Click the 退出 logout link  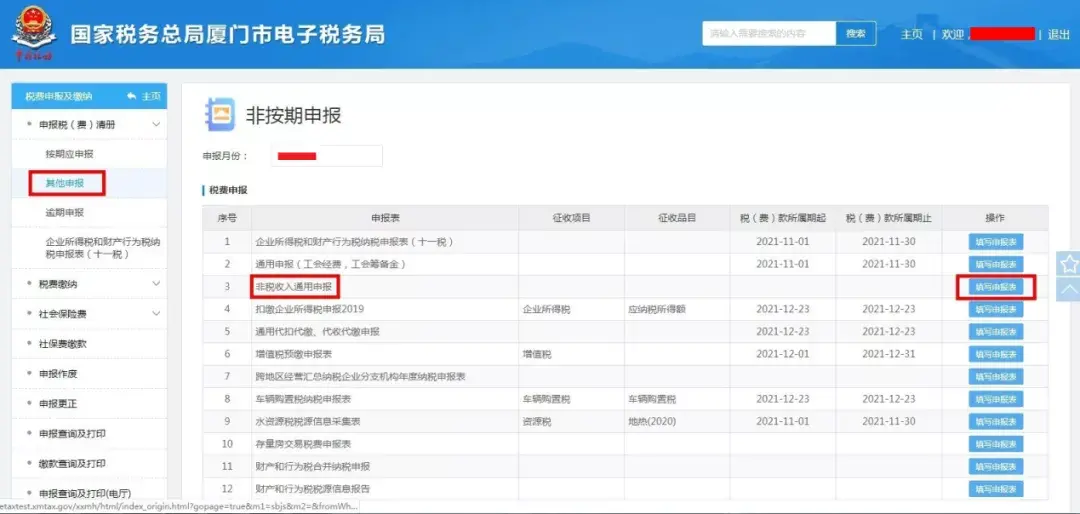[x=1058, y=34]
